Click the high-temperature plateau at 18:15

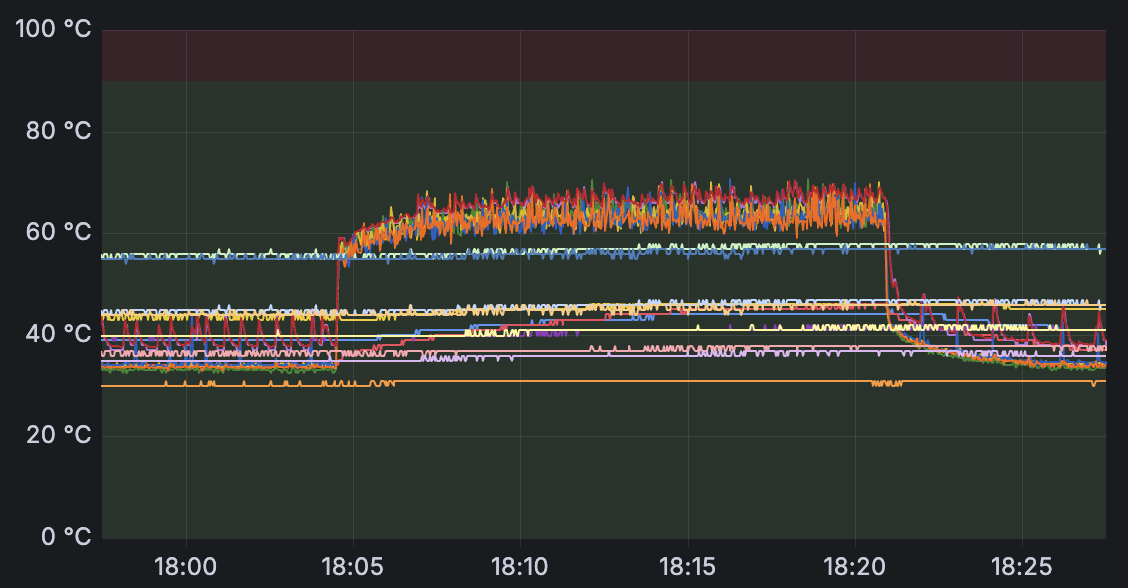(687, 208)
